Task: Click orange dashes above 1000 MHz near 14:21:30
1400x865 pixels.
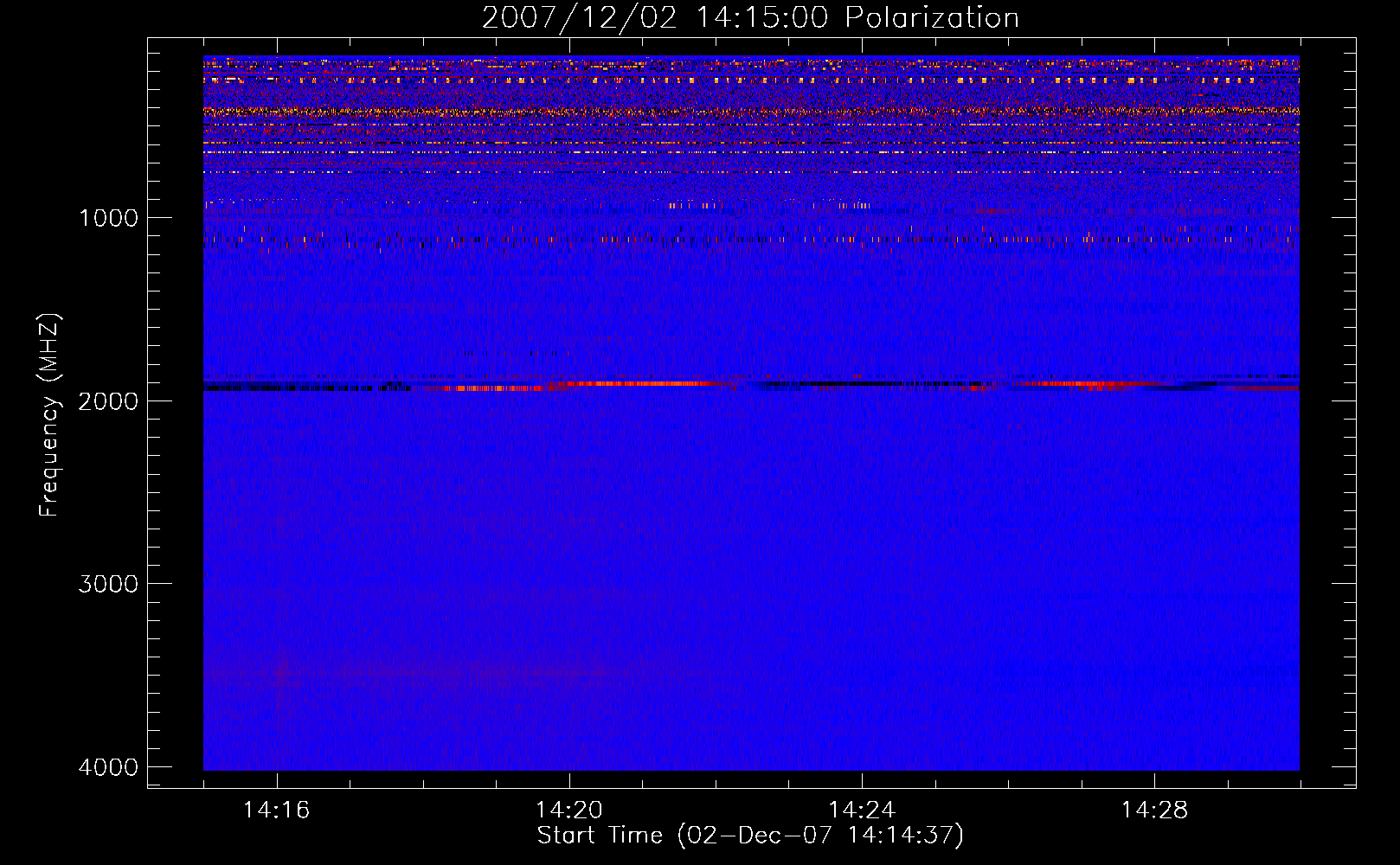Action: click(692, 206)
